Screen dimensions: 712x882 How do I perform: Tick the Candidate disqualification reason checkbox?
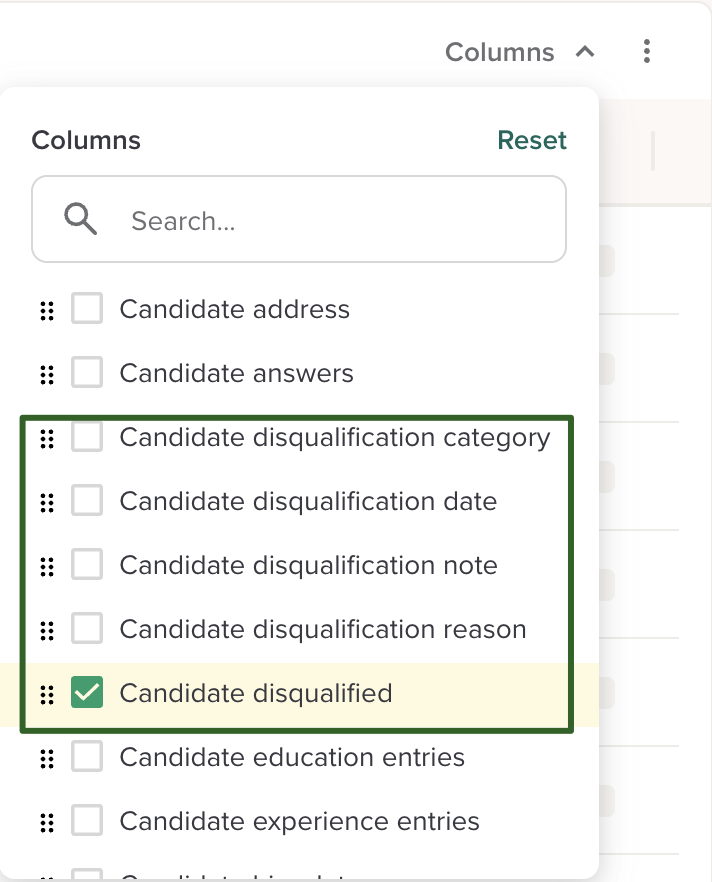pos(87,629)
